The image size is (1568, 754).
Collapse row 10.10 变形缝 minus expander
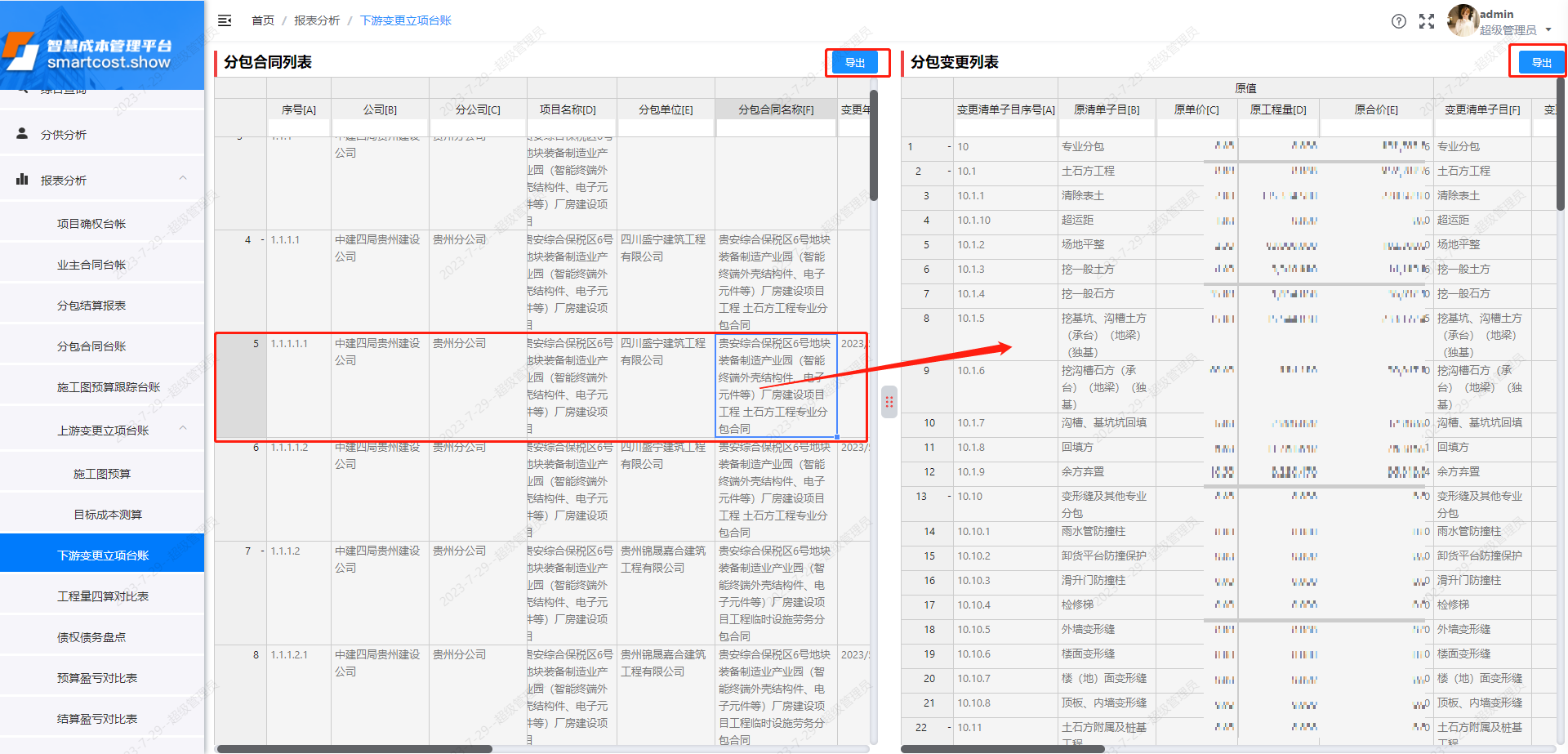[947, 496]
